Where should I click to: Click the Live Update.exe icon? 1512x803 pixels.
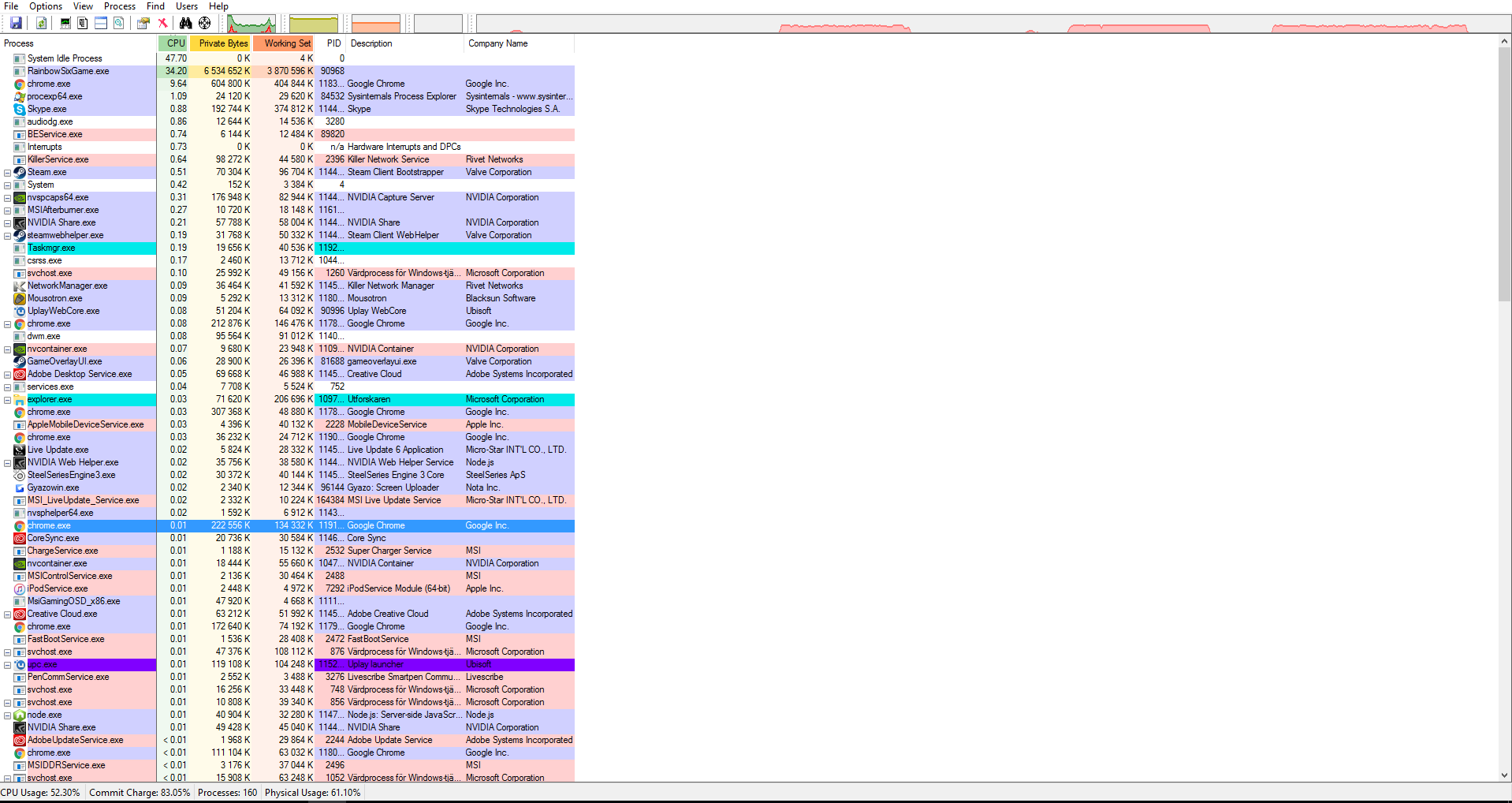(20, 450)
